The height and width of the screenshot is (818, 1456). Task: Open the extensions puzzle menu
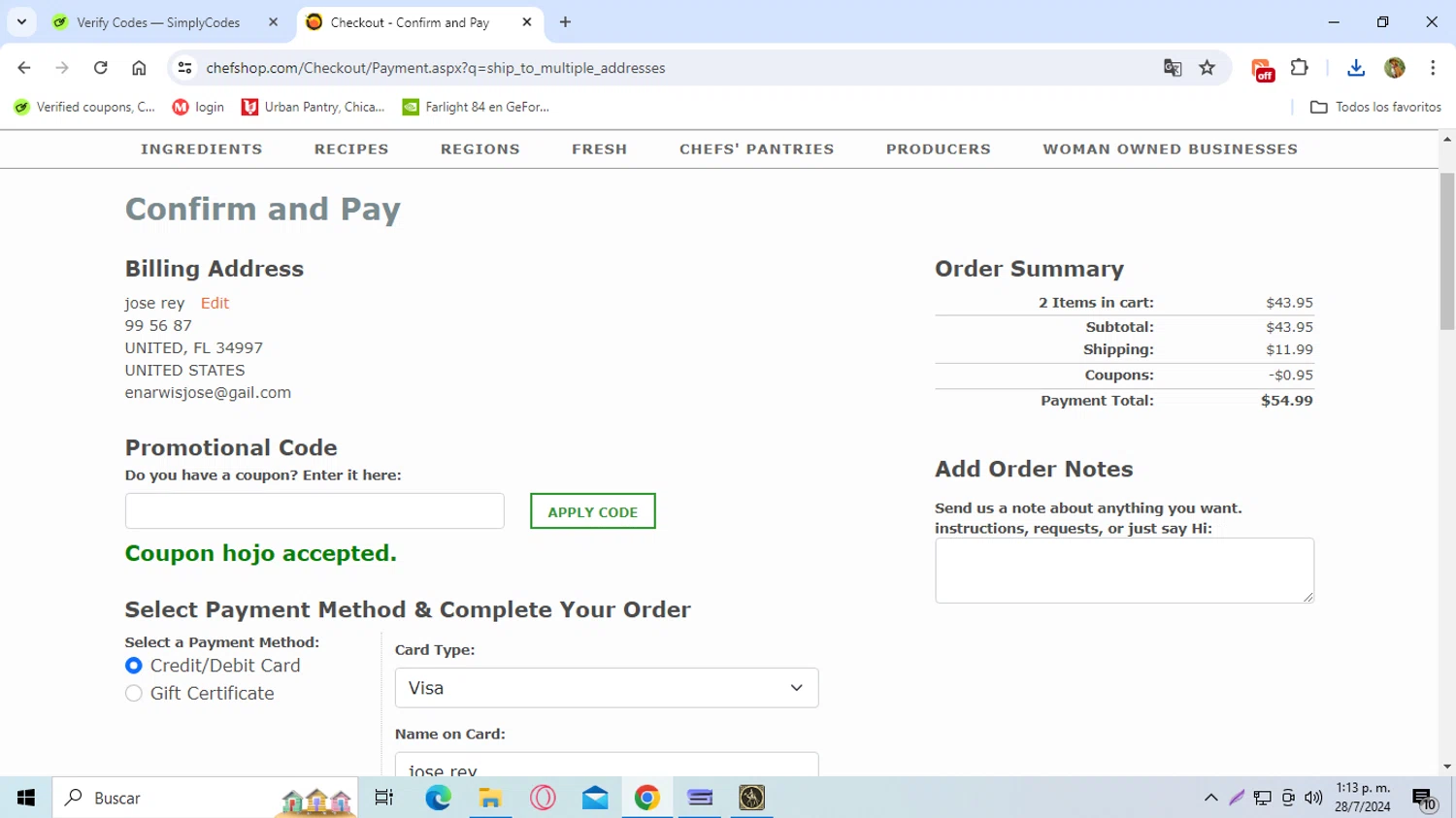(x=1300, y=68)
